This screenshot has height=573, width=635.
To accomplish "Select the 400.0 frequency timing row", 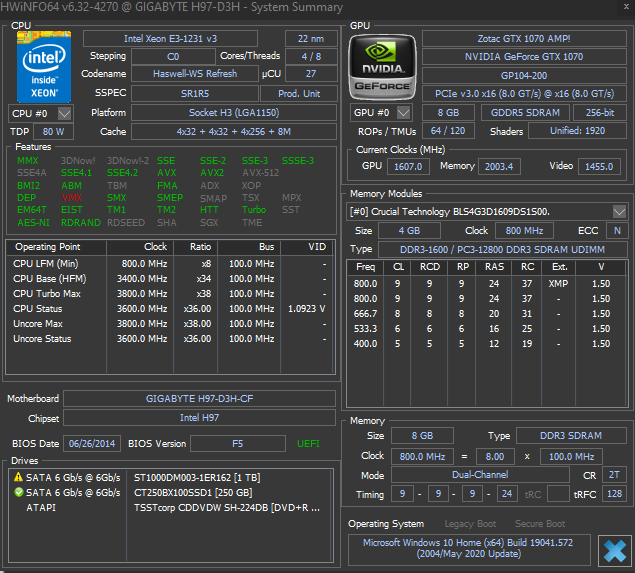I will [x=486, y=343].
